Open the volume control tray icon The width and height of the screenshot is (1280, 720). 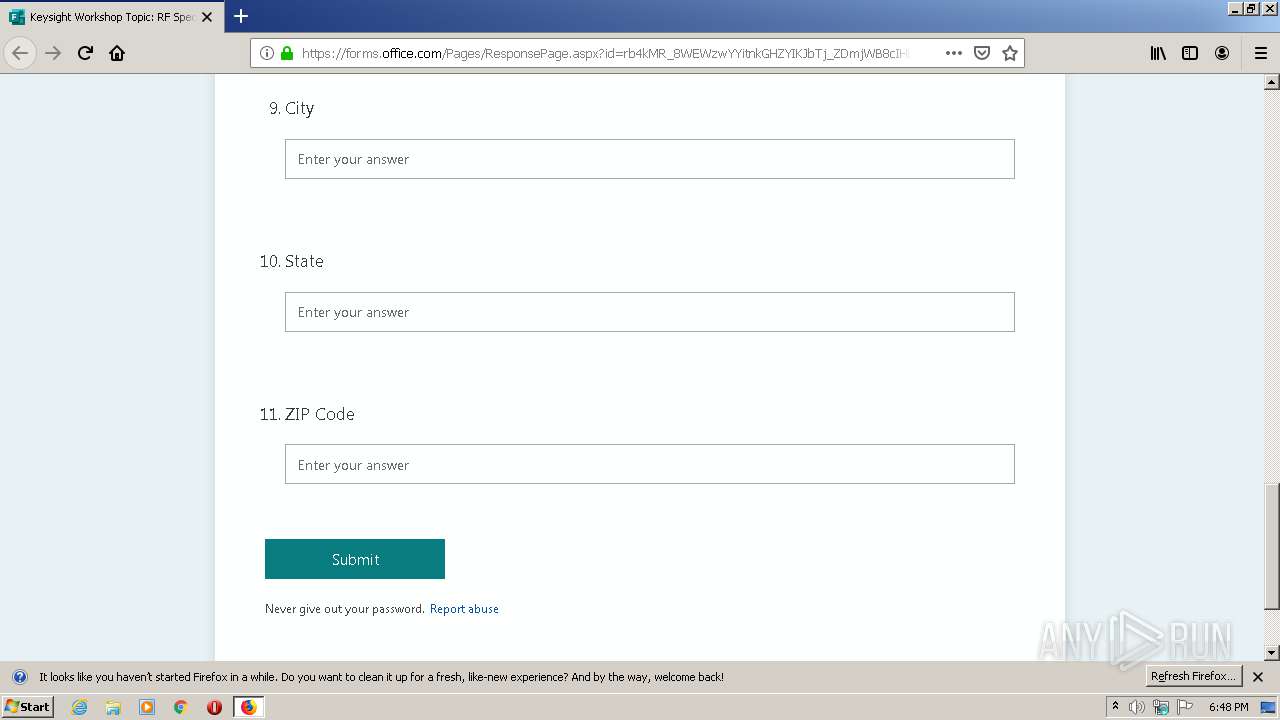click(x=1137, y=707)
